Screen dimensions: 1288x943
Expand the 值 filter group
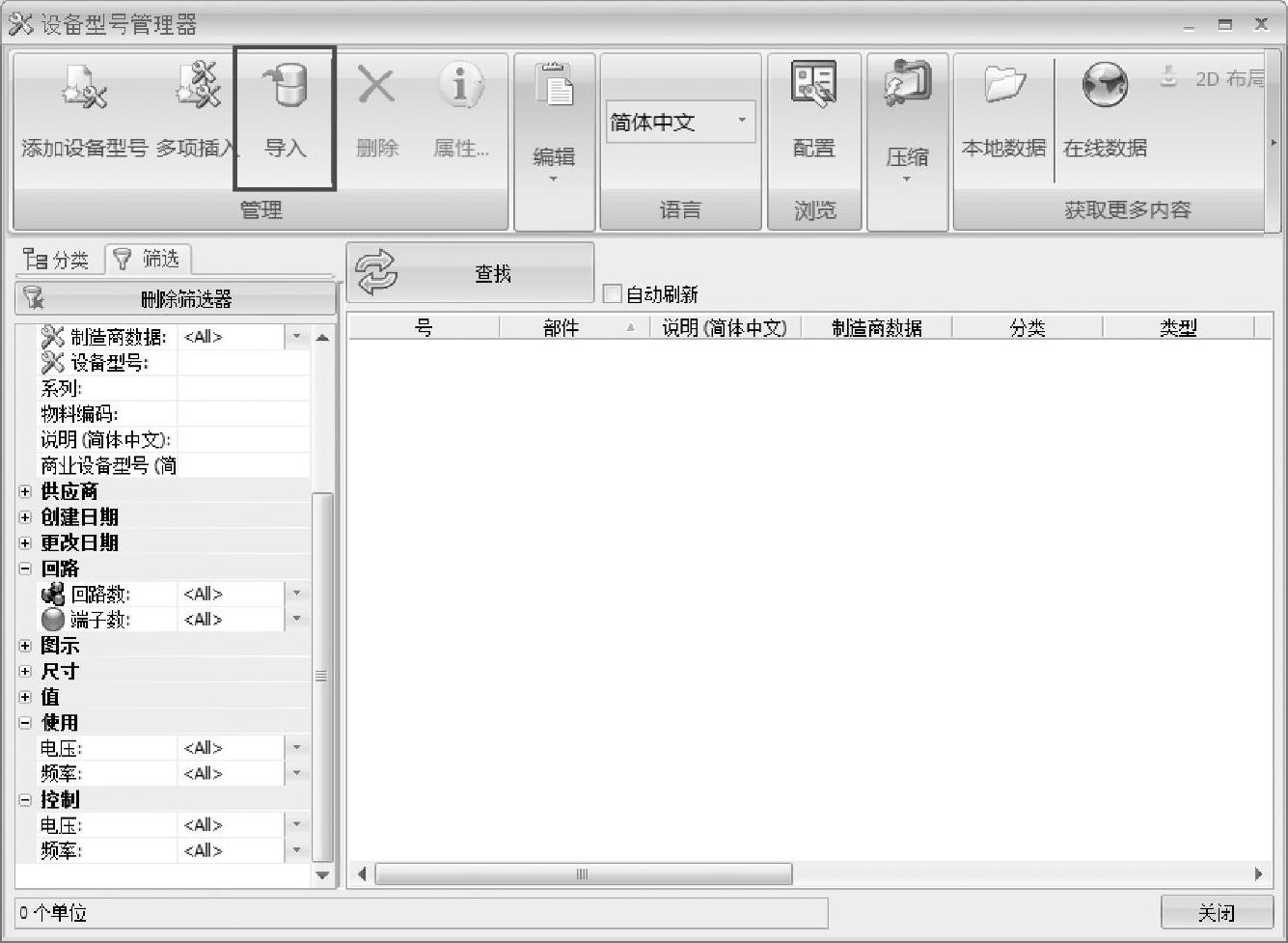26,696
